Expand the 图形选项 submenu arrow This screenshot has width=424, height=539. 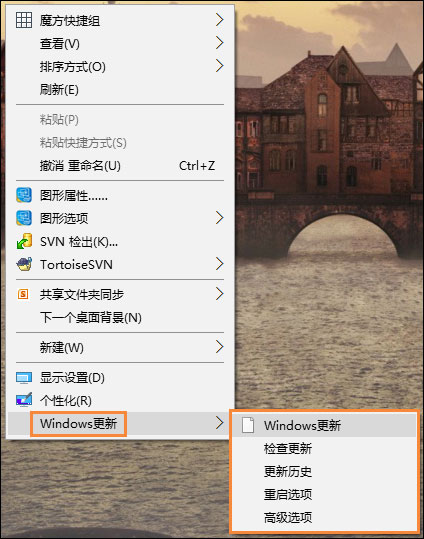(219, 218)
